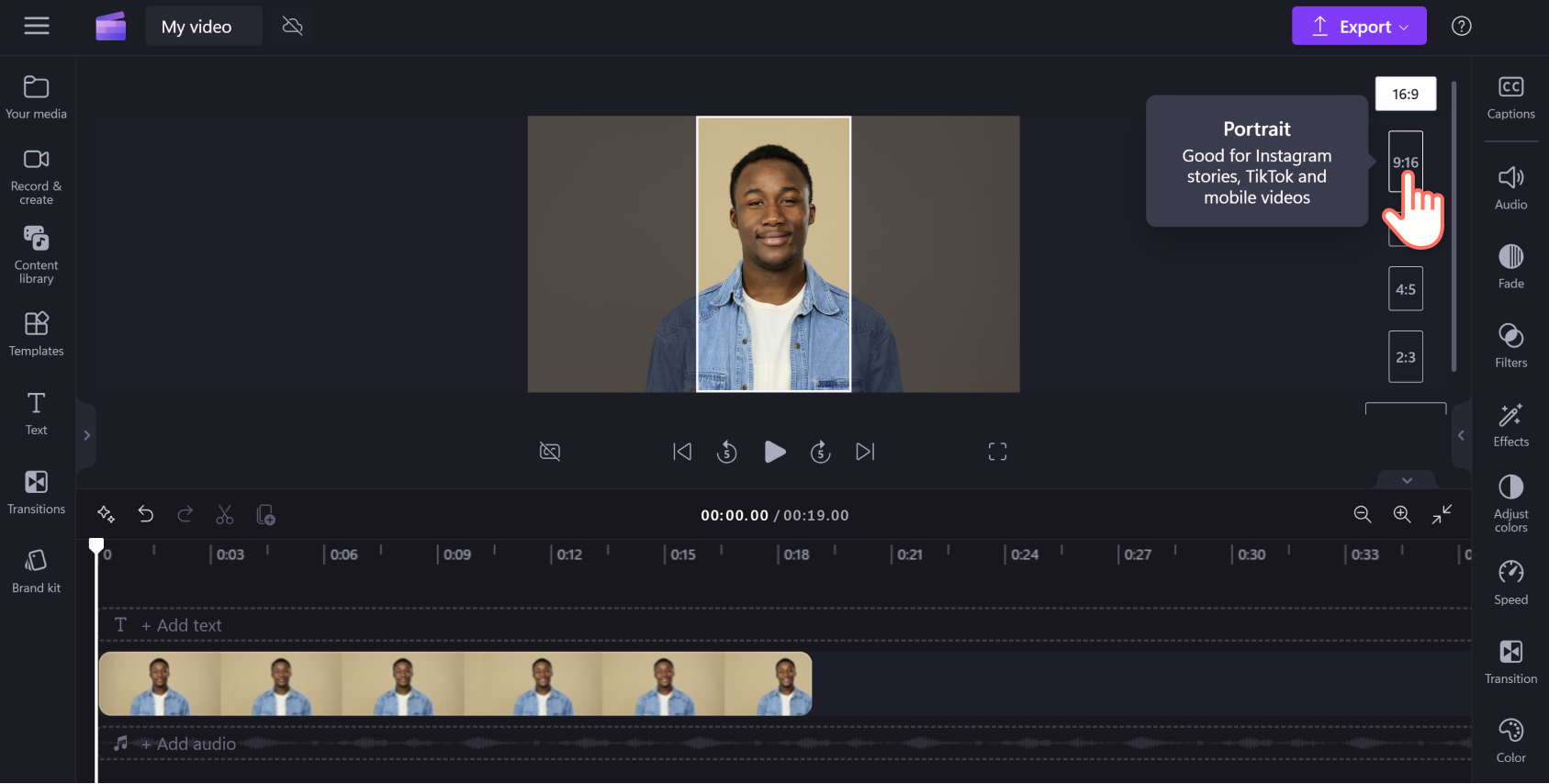Open the Your media tab
Image resolution: width=1549 pixels, height=784 pixels.
tap(37, 97)
